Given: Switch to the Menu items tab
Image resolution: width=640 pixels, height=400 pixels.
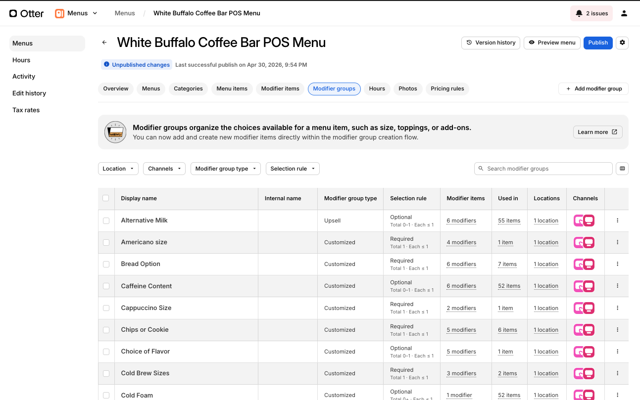Looking at the screenshot, I should [x=232, y=89].
